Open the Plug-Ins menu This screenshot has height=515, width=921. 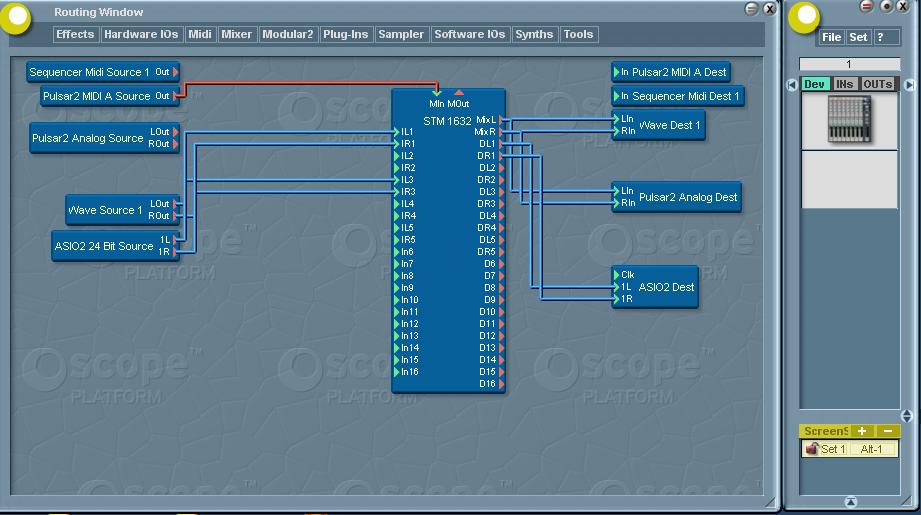point(345,34)
